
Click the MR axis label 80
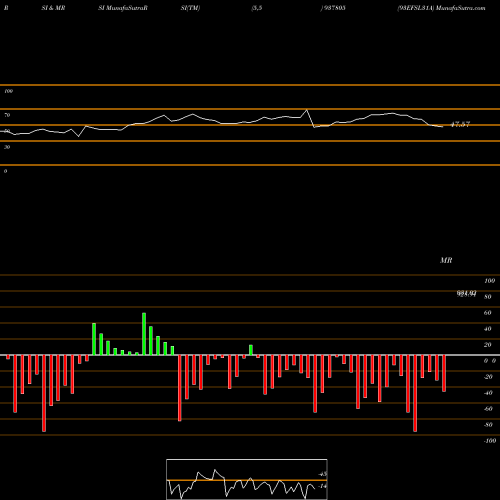(488, 297)
